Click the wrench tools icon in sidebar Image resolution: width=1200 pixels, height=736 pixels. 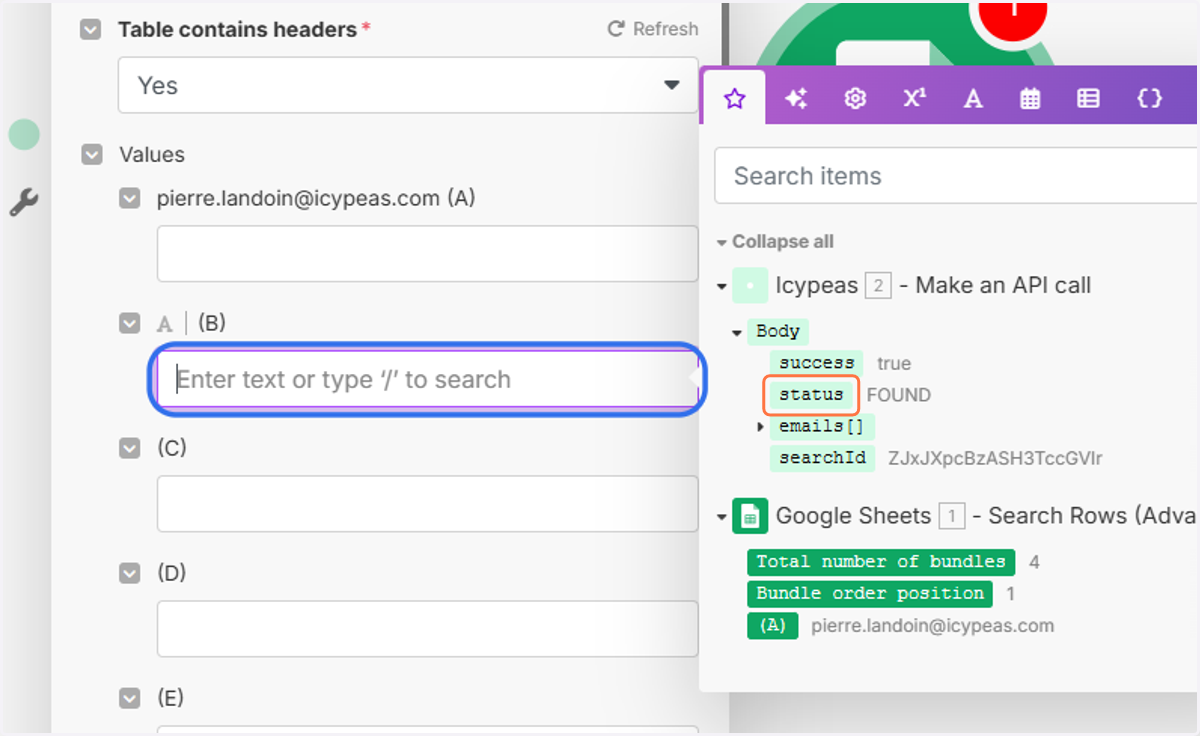tap(24, 203)
